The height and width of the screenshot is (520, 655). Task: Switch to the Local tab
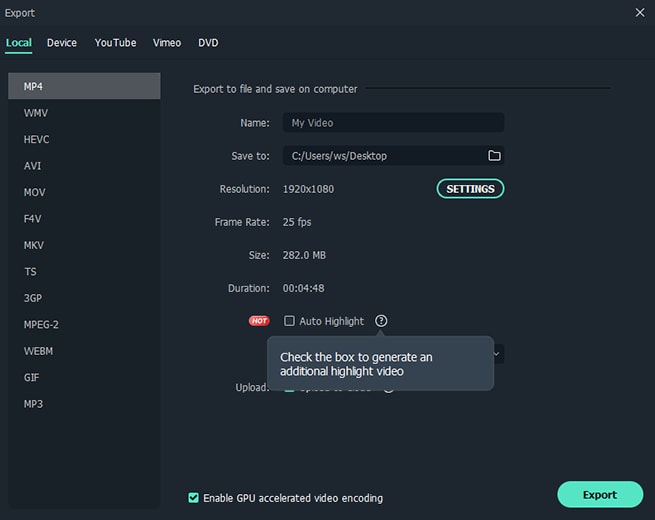18,43
